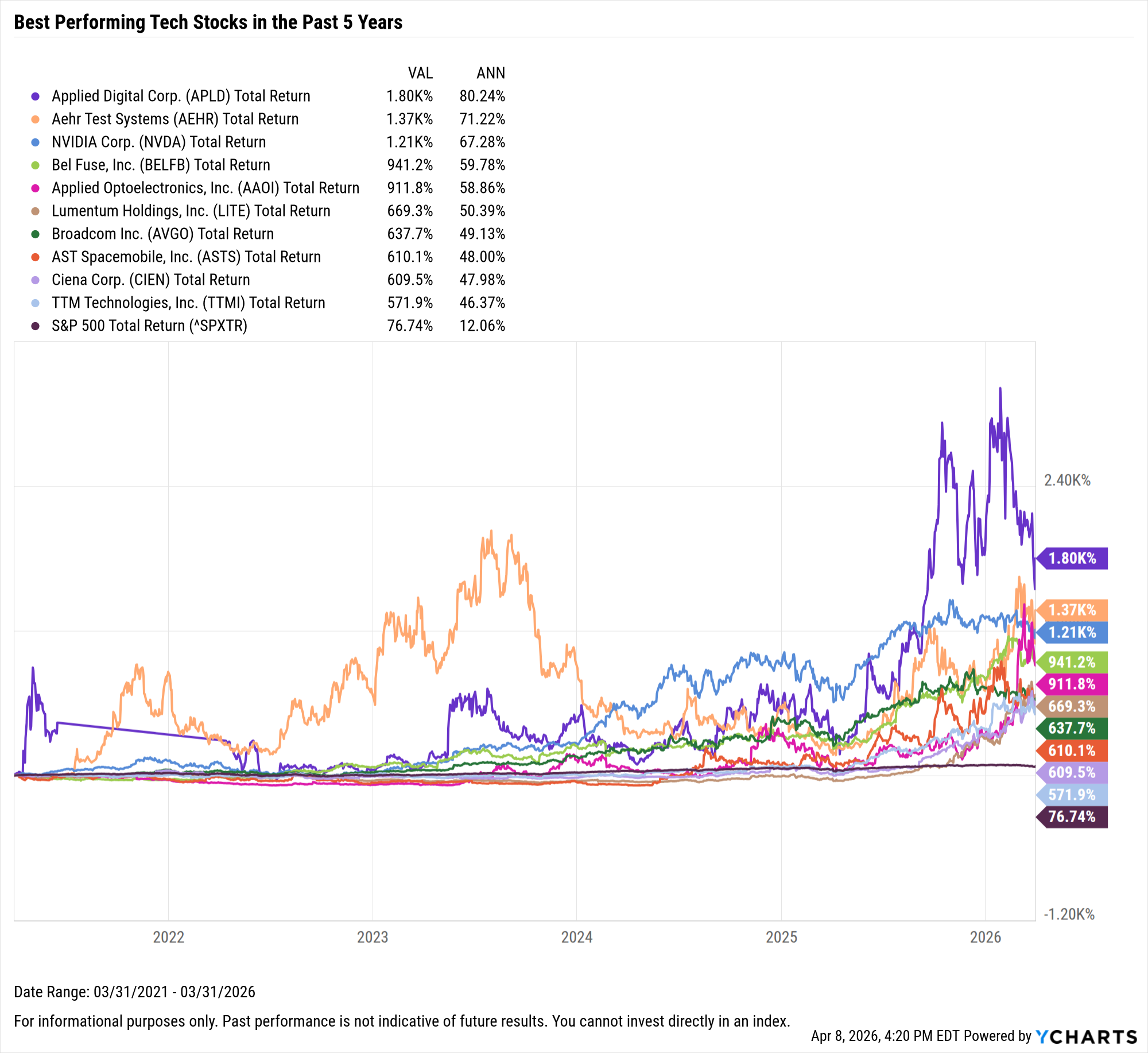Click the 76.74% S&P 500 value flag
This screenshot has height=1053, width=1148.
(x=1072, y=816)
